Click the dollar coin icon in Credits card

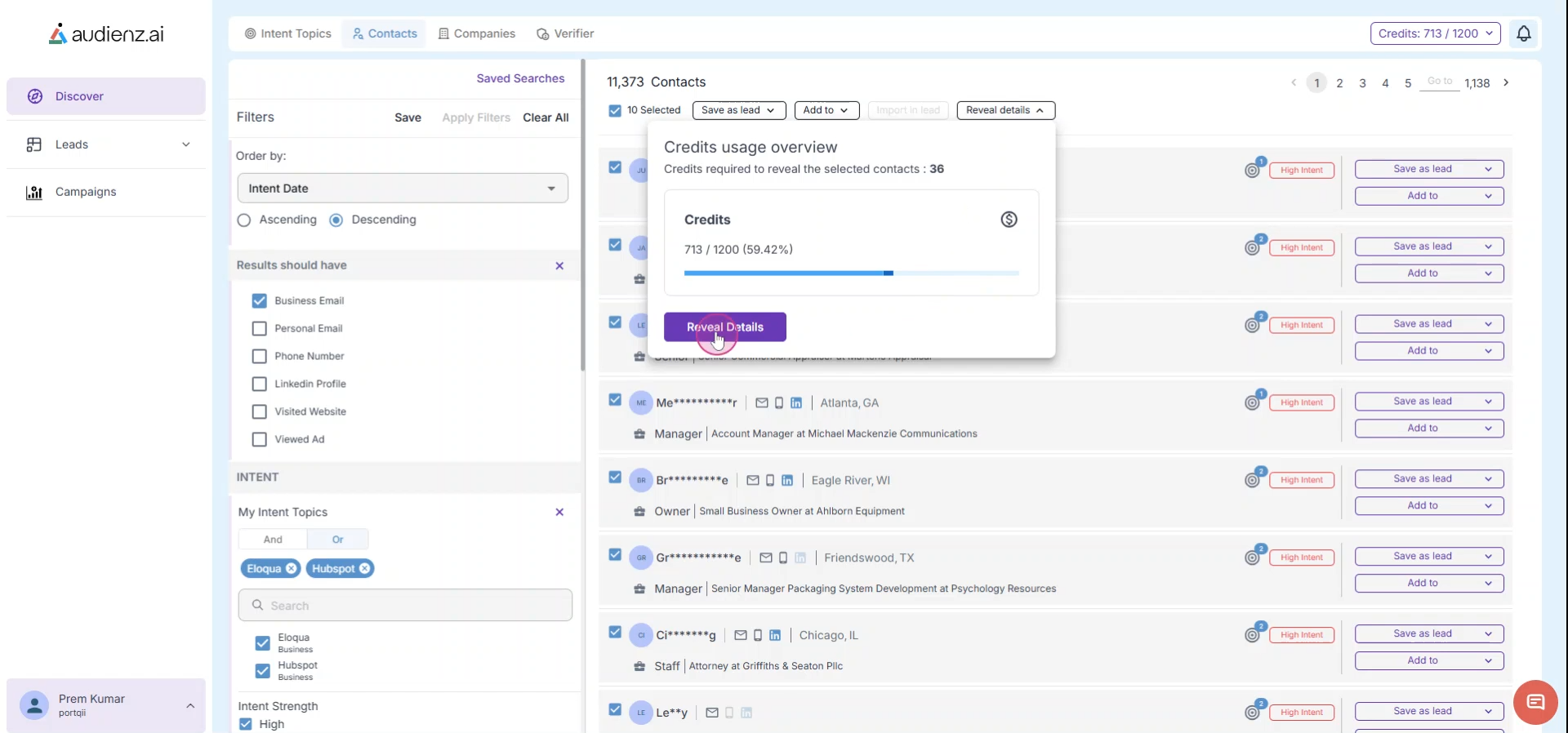click(1009, 220)
